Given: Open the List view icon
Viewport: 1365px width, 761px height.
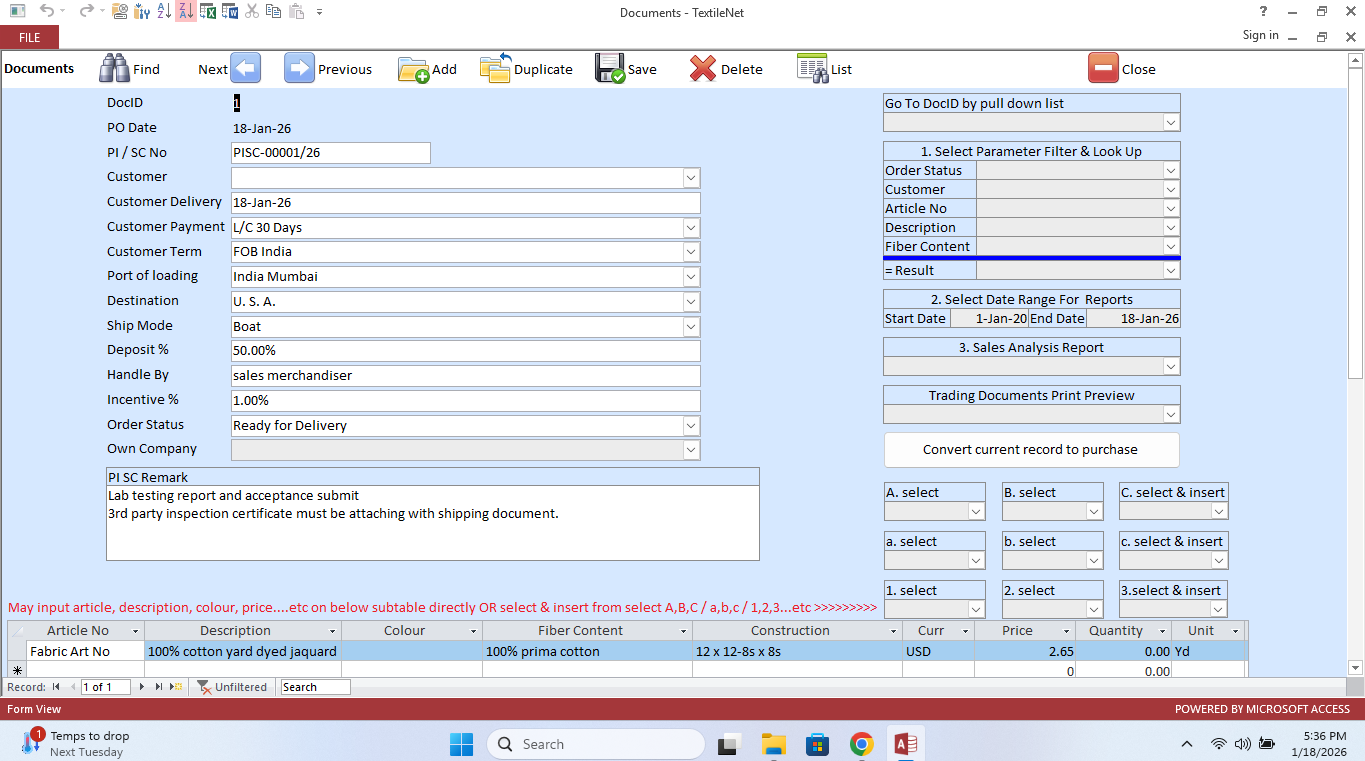Looking at the screenshot, I should (812, 68).
